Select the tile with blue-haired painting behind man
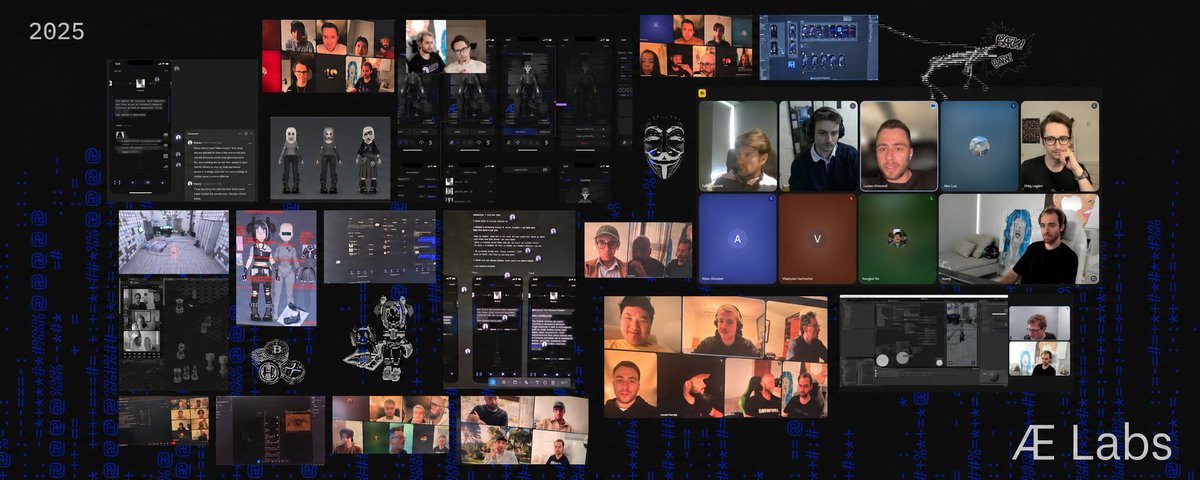This screenshot has width=1200, height=480. point(1018,239)
